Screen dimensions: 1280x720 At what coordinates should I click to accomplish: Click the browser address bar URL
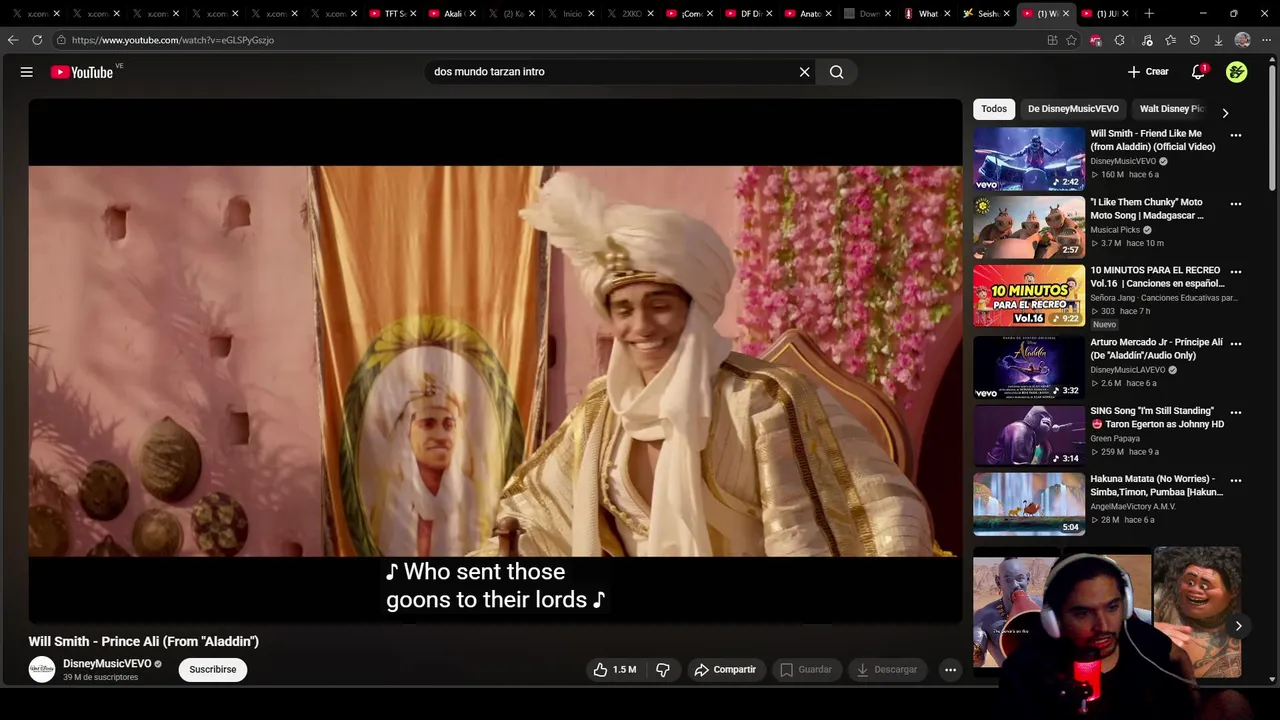pyautogui.click(x=172, y=40)
